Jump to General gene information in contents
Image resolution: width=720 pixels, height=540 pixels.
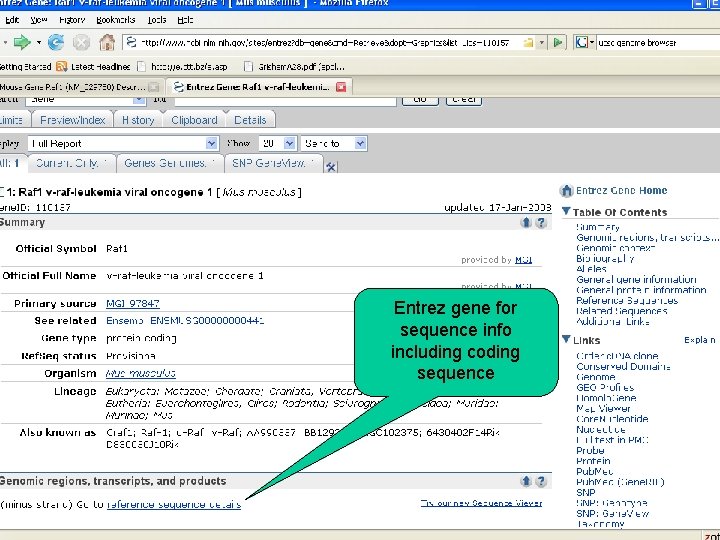pos(636,280)
